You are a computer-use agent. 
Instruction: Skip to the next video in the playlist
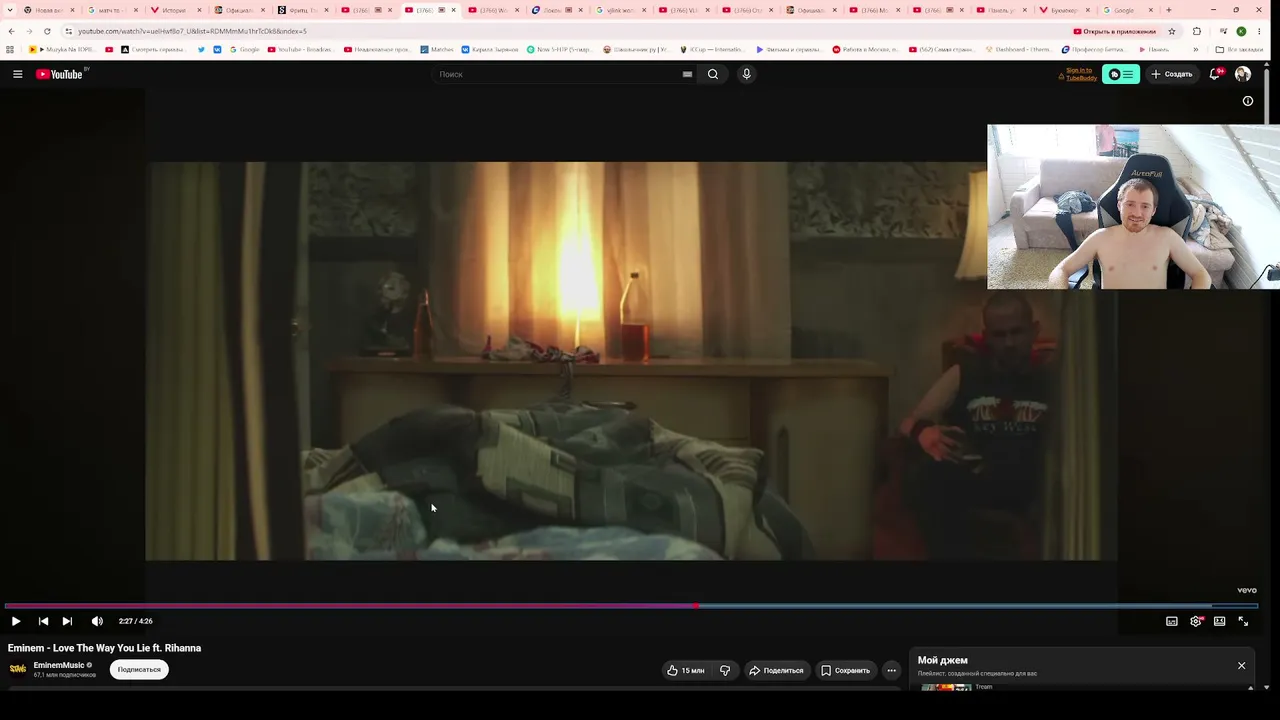pos(67,621)
